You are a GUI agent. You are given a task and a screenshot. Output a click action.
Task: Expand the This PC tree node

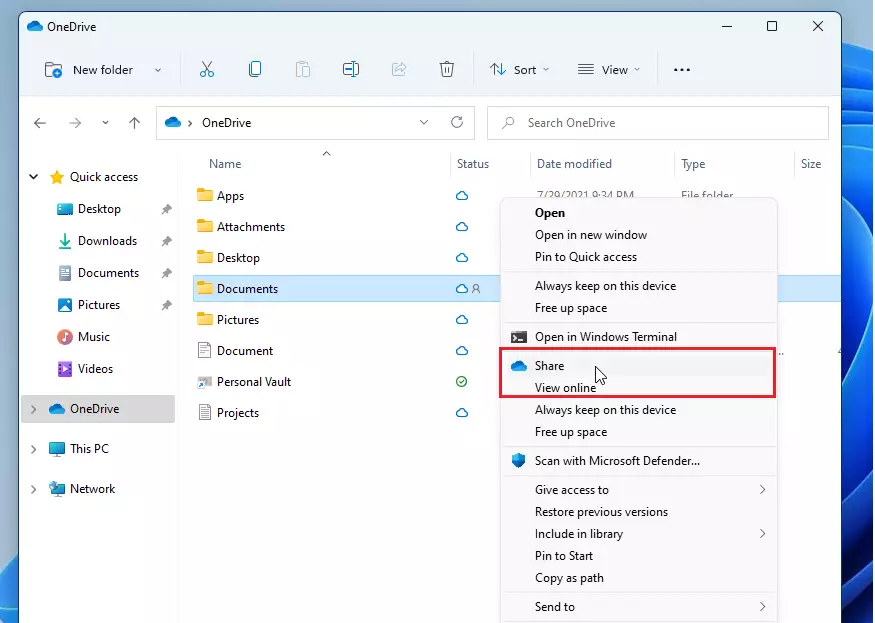[x=33, y=449]
